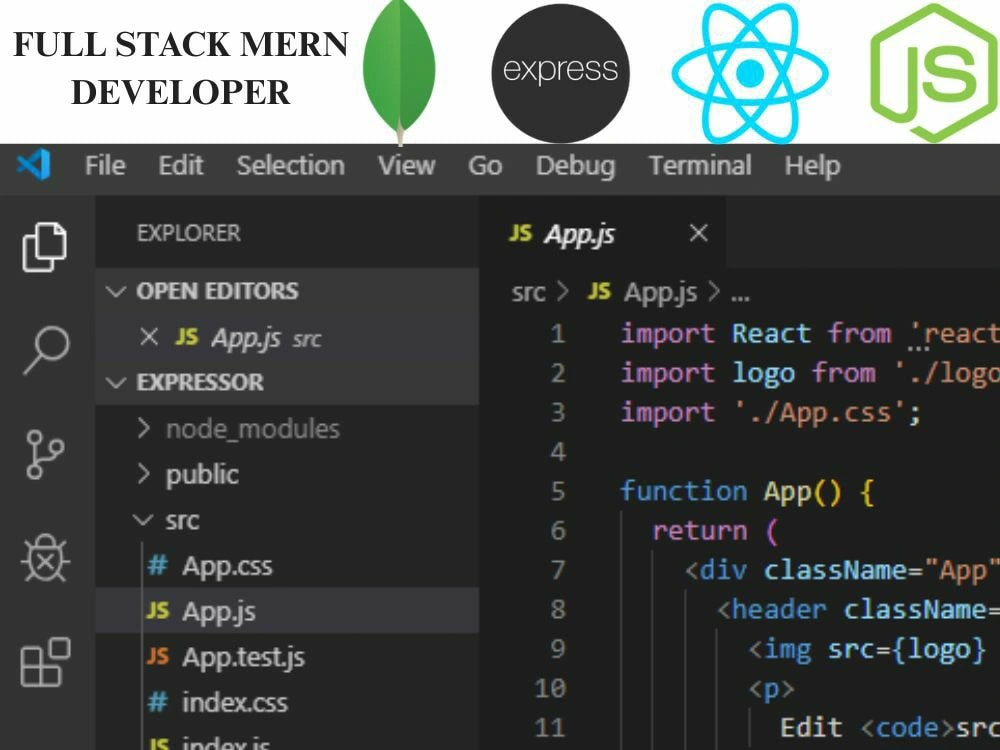Click 'React' identifier on line 1

tap(771, 334)
